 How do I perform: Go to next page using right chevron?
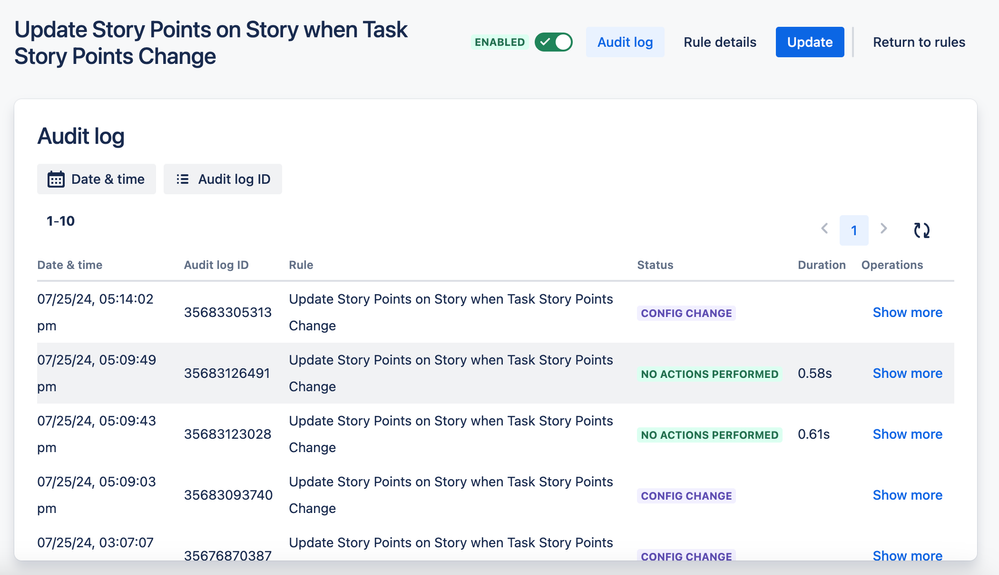884,229
